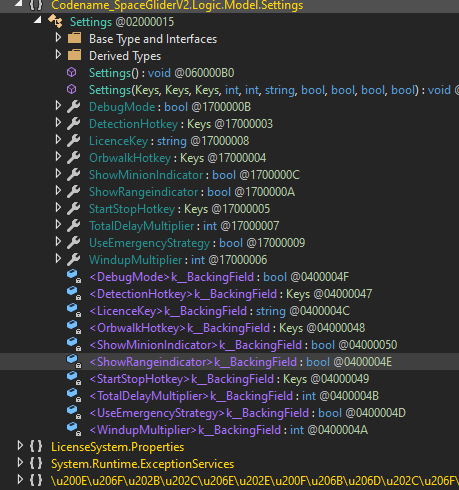The image size is (459, 490).
Task: Click the Base Type and Interfaces folder icon
Action: click(x=74, y=38)
